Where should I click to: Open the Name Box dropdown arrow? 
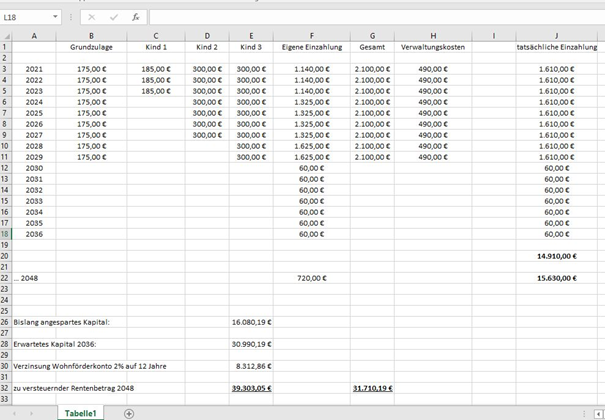pos(56,17)
